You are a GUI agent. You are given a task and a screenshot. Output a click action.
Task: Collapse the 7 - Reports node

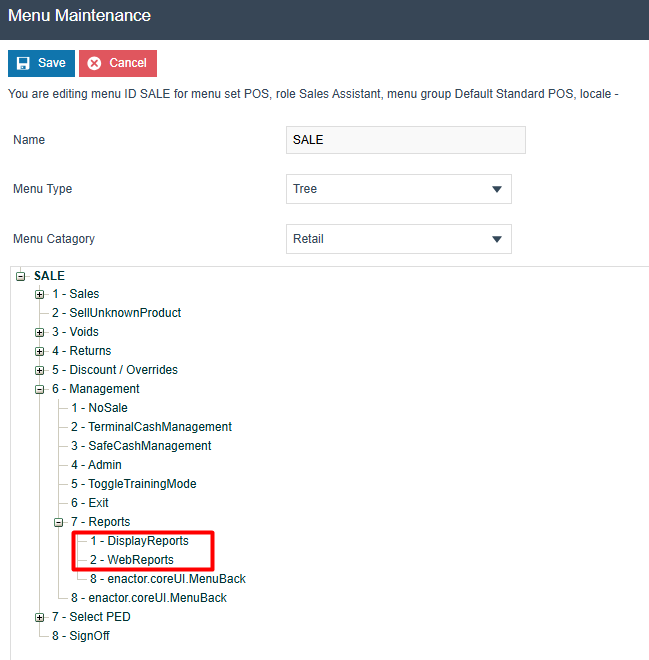[58, 522]
